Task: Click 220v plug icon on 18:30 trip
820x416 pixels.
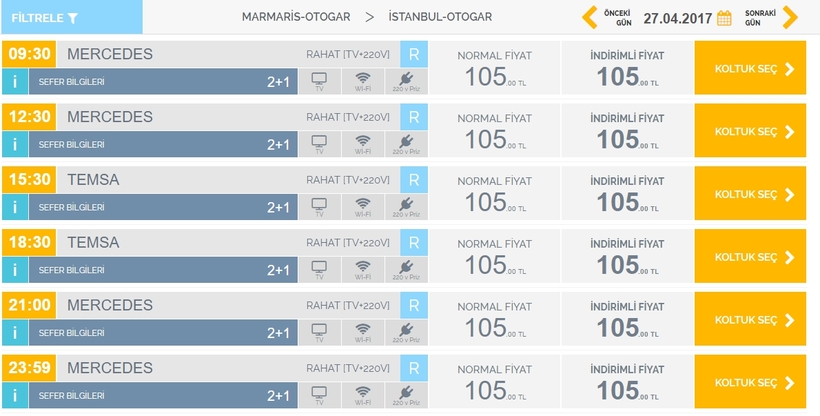Action: 406,269
